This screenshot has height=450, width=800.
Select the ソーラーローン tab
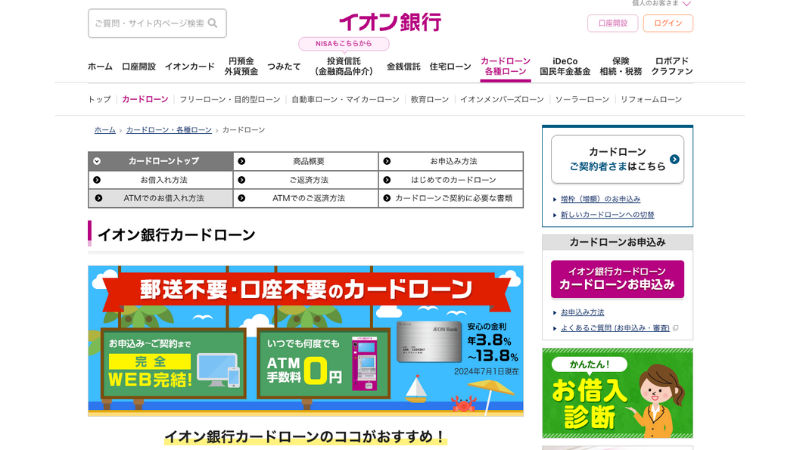pyautogui.click(x=582, y=99)
